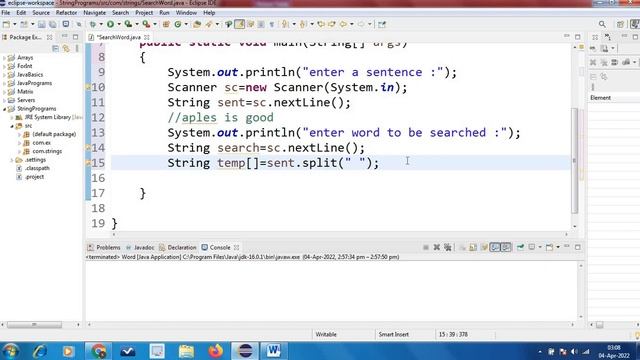Viewport: 640px width, 360px height.
Task: Toggle Word Wrap in Console toolbar
Action: (484, 247)
